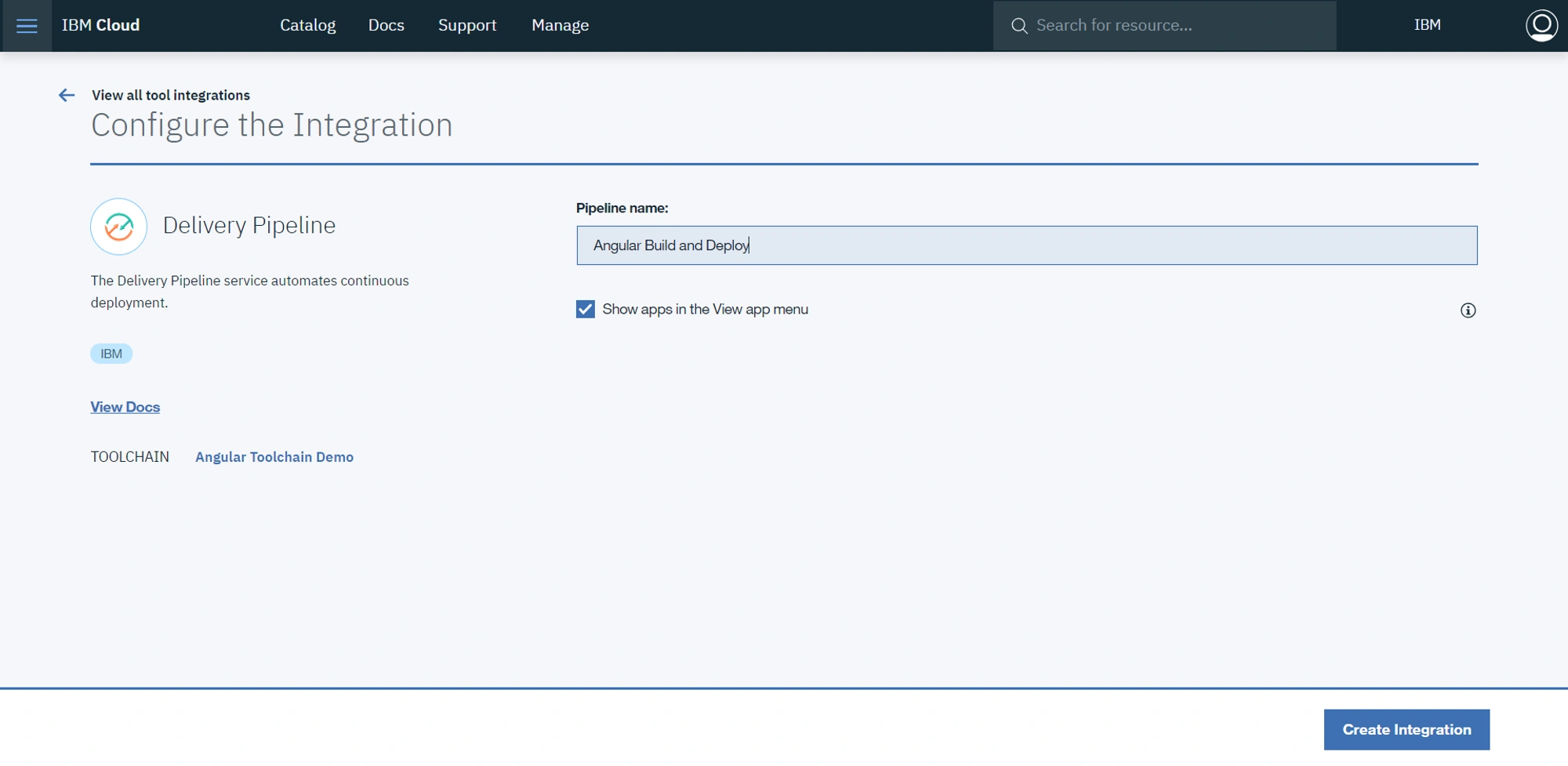This screenshot has height=766, width=1568.
Task: Click the user profile avatar icon
Action: tap(1541, 25)
